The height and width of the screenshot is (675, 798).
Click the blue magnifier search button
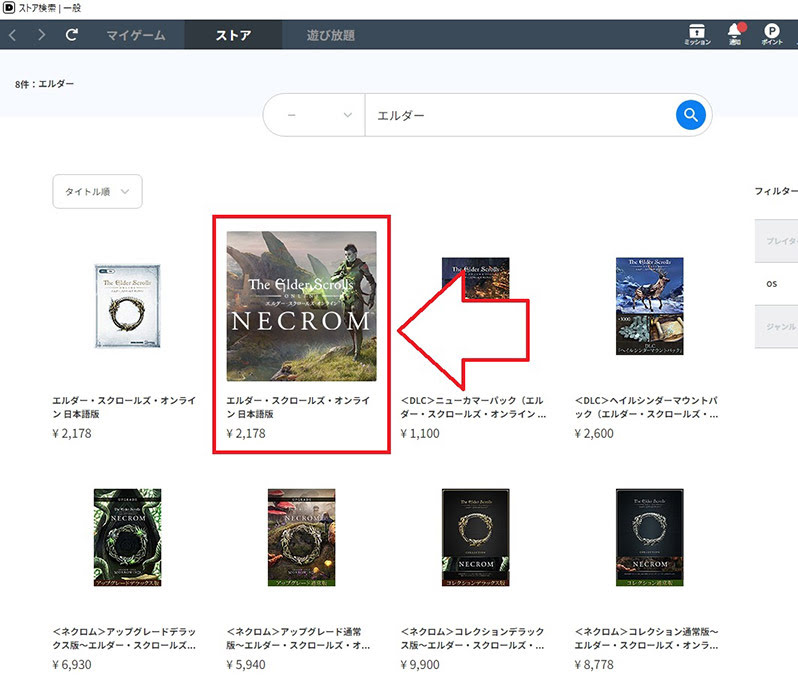pos(691,115)
